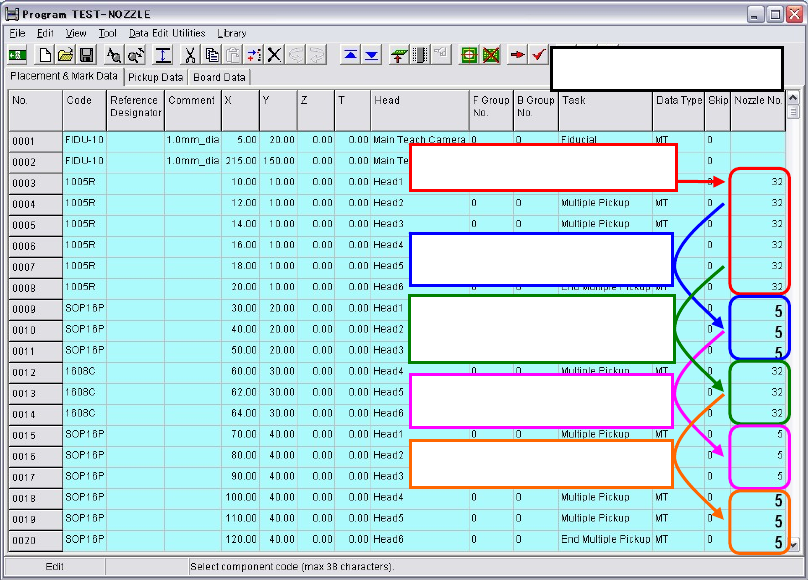Viewport: 808px width, 580px height.
Task: Switch to the Pickup Data tab
Action: (155, 77)
